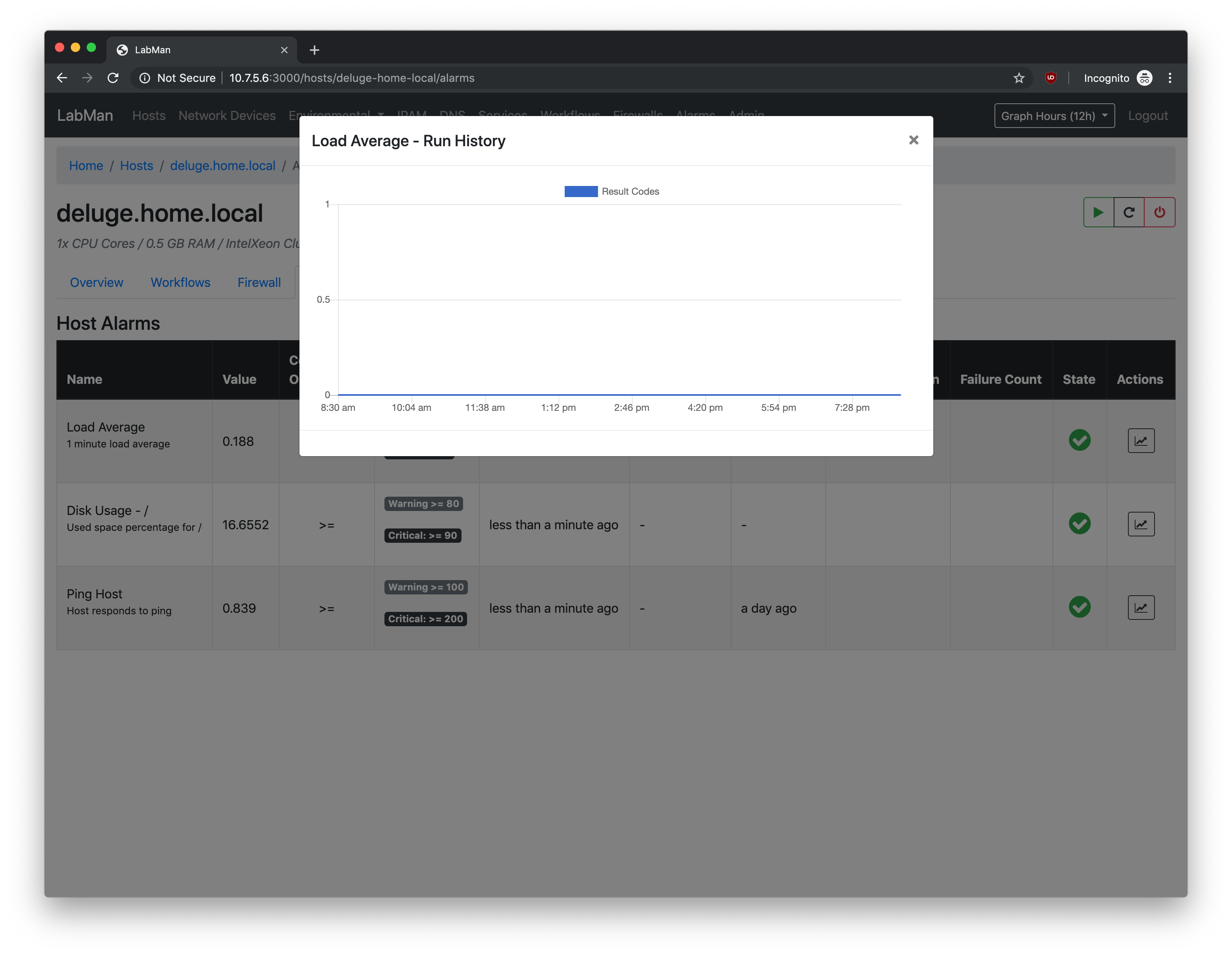Click the browser address bar URL
Image resolution: width=1232 pixels, height=956 pixels.
click(x=351, y=78)
